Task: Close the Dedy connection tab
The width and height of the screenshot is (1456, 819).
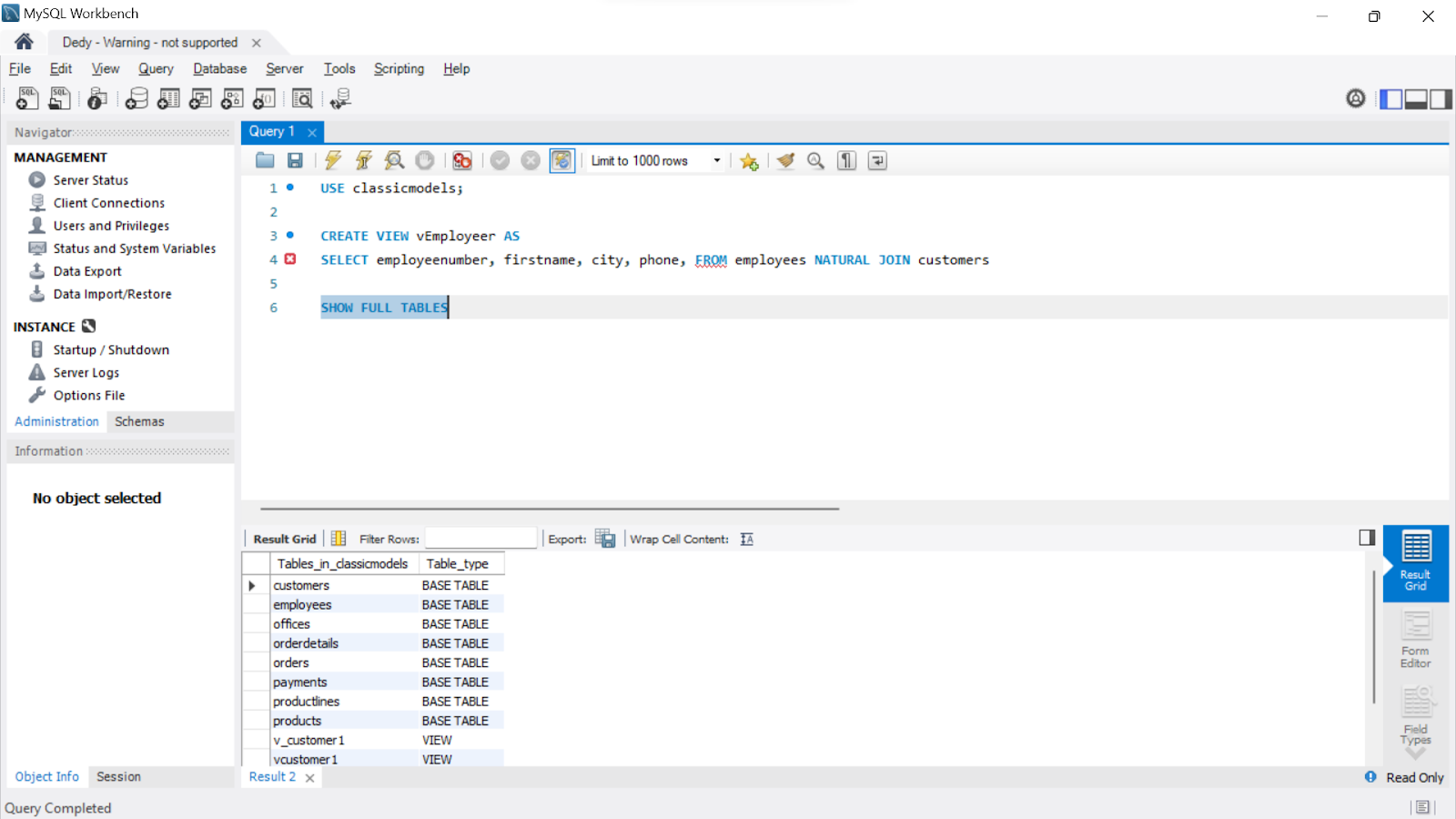Action: click(x=257, y=43)
